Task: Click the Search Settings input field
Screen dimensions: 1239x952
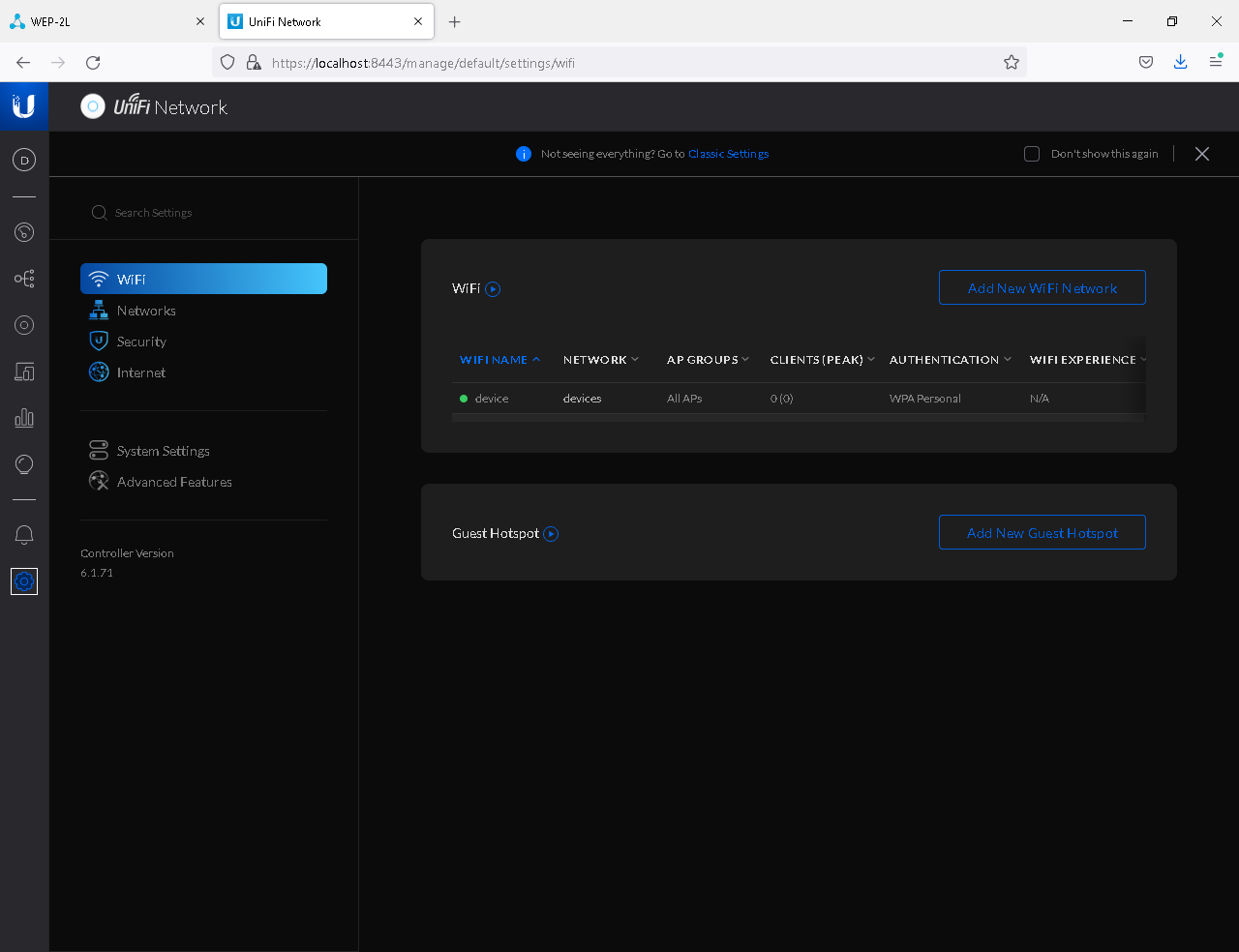Action: click(203, 213)
